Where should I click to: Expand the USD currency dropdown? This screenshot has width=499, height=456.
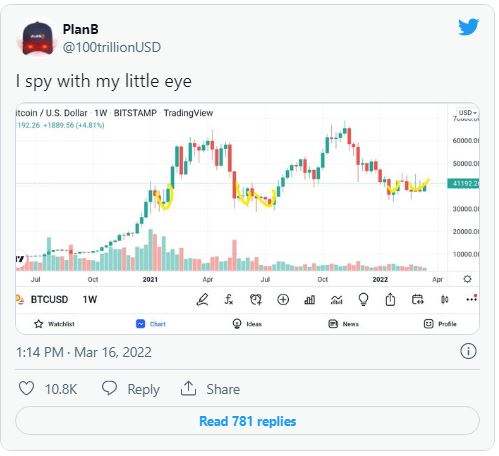(x=467, y=113)
